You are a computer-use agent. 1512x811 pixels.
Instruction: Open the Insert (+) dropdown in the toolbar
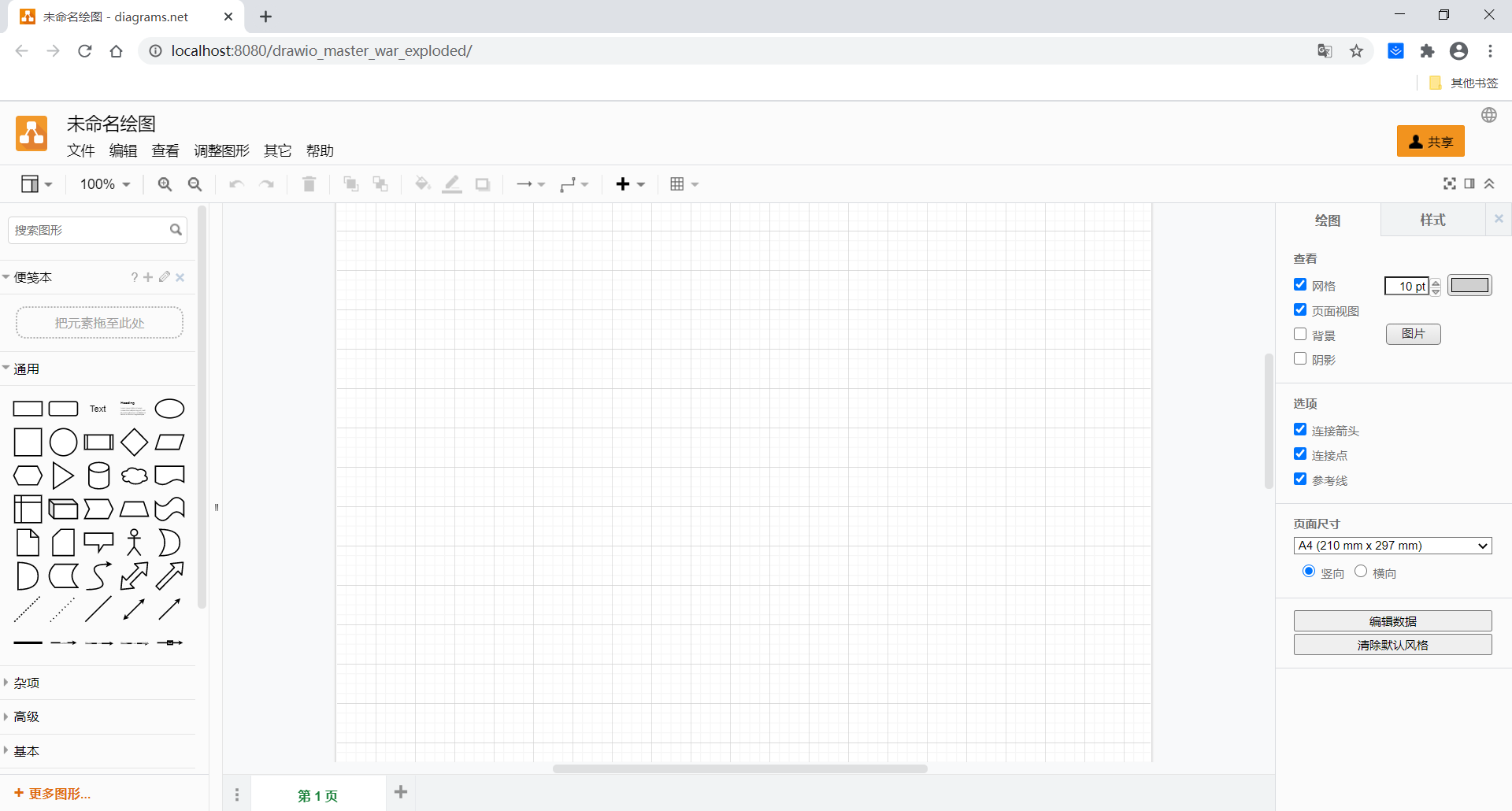tap(629, 183)
